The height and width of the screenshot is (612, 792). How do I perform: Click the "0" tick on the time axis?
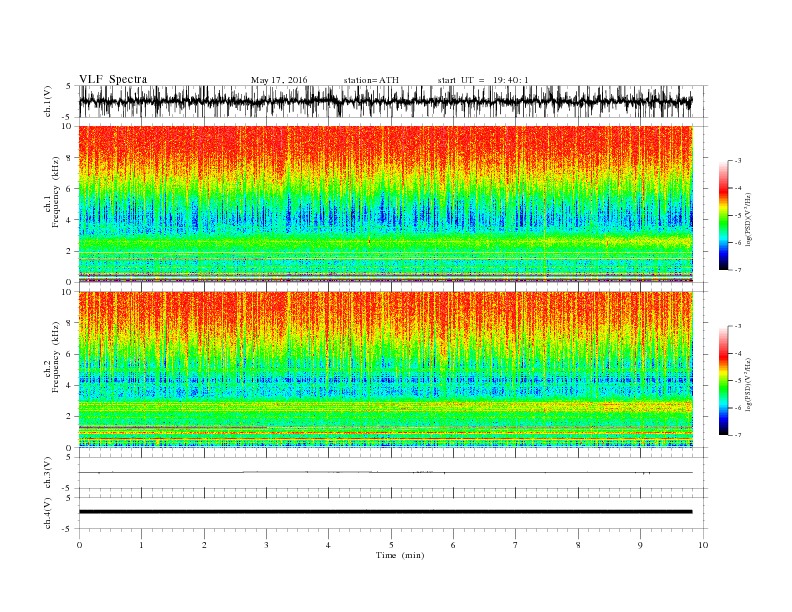click(x=79, y=545)
